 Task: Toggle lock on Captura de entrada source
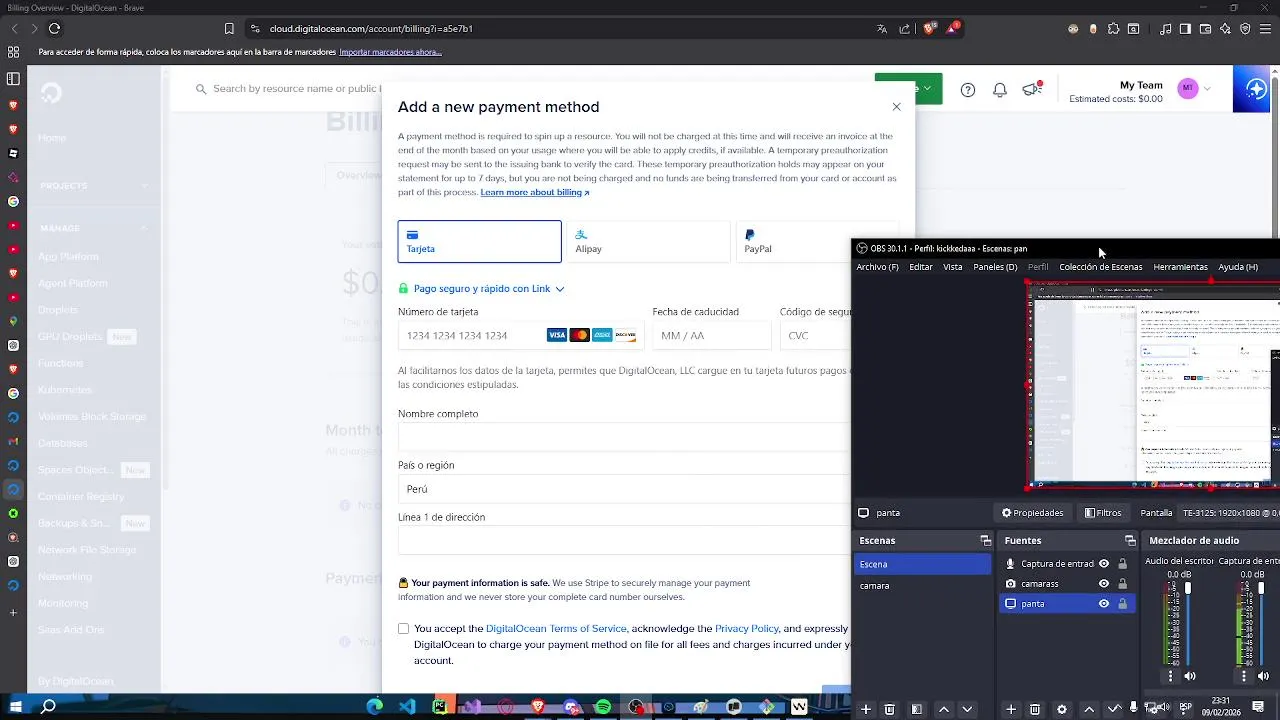click(1122, 564)
